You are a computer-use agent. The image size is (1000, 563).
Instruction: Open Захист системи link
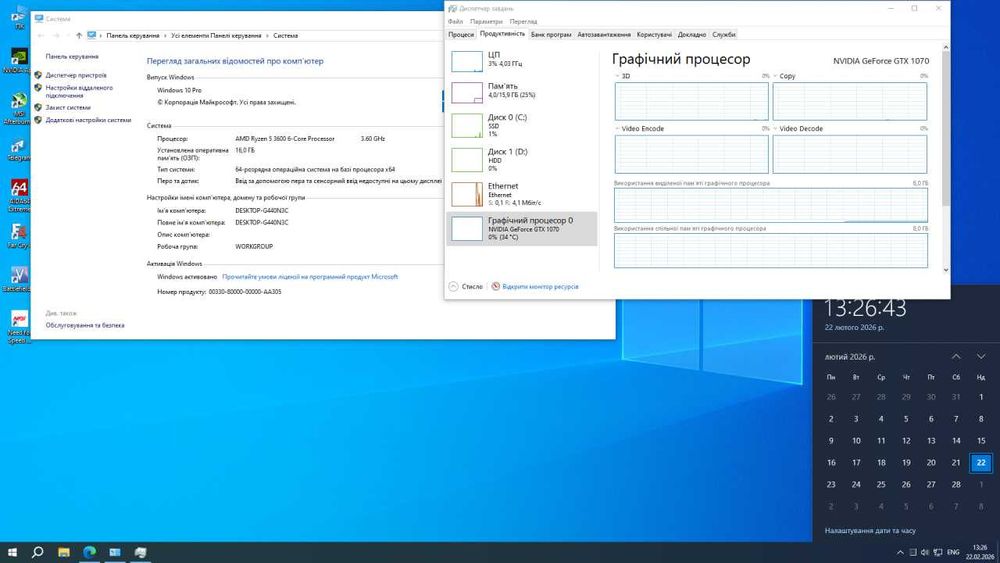[68, 107]
